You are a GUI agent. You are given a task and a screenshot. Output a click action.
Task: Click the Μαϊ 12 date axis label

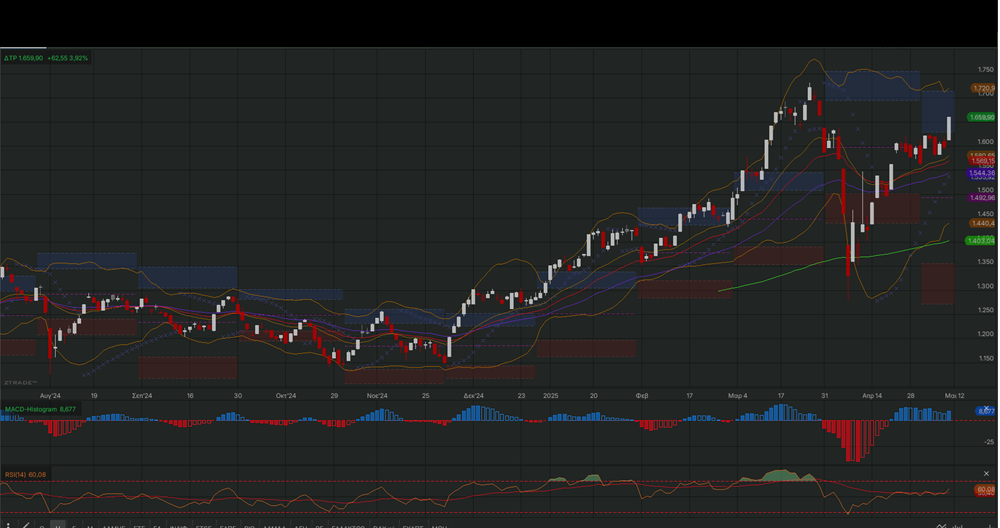point(955,395)
